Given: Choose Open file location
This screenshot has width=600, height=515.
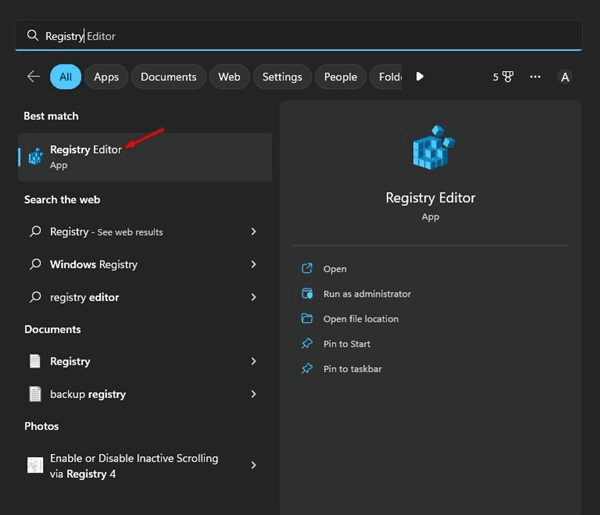Looking at the screenshot, I should pyautogui.click(x=361, y=319).
